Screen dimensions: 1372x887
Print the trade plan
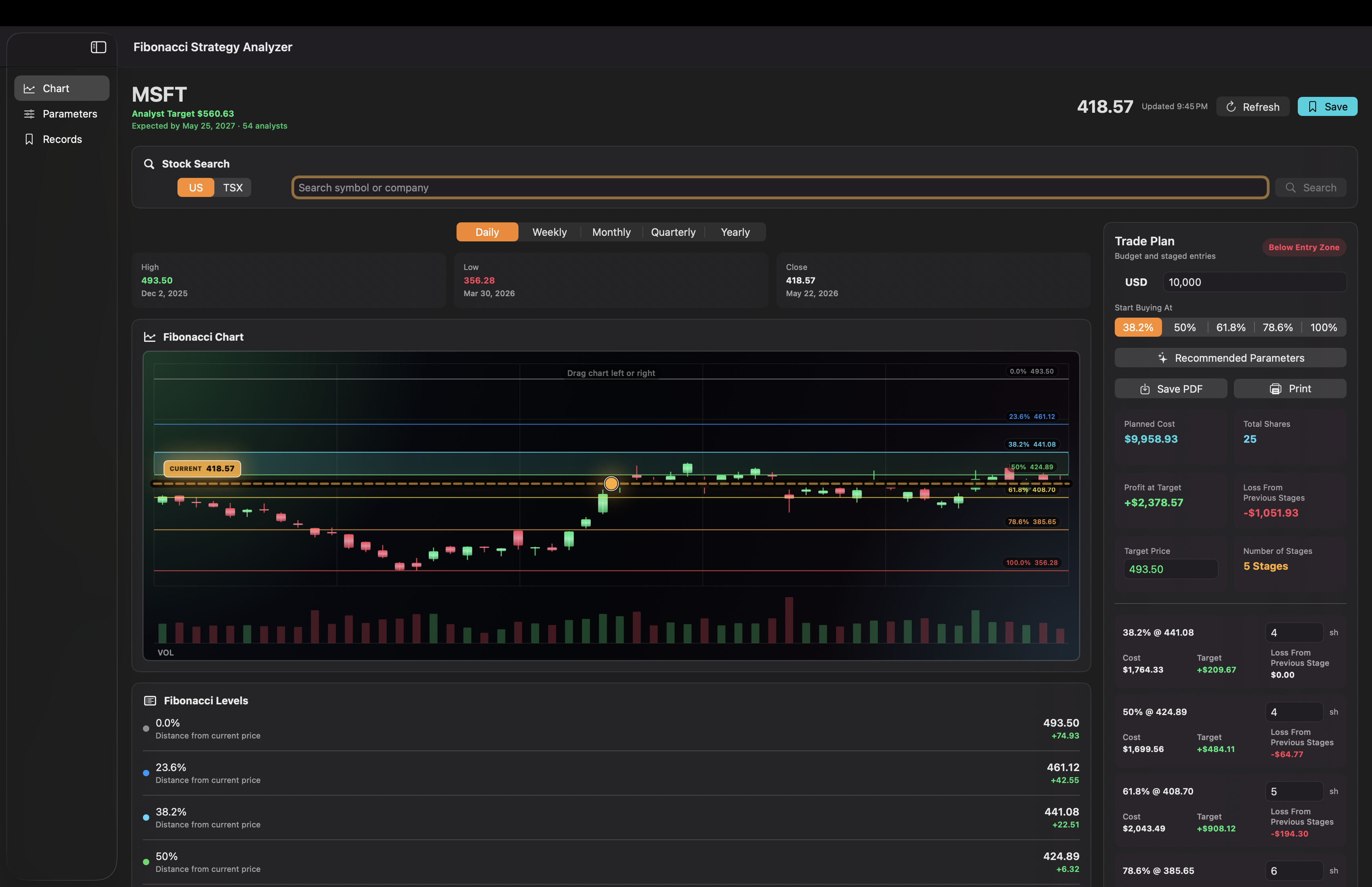pyautogui.click(x=1290, y=389)
